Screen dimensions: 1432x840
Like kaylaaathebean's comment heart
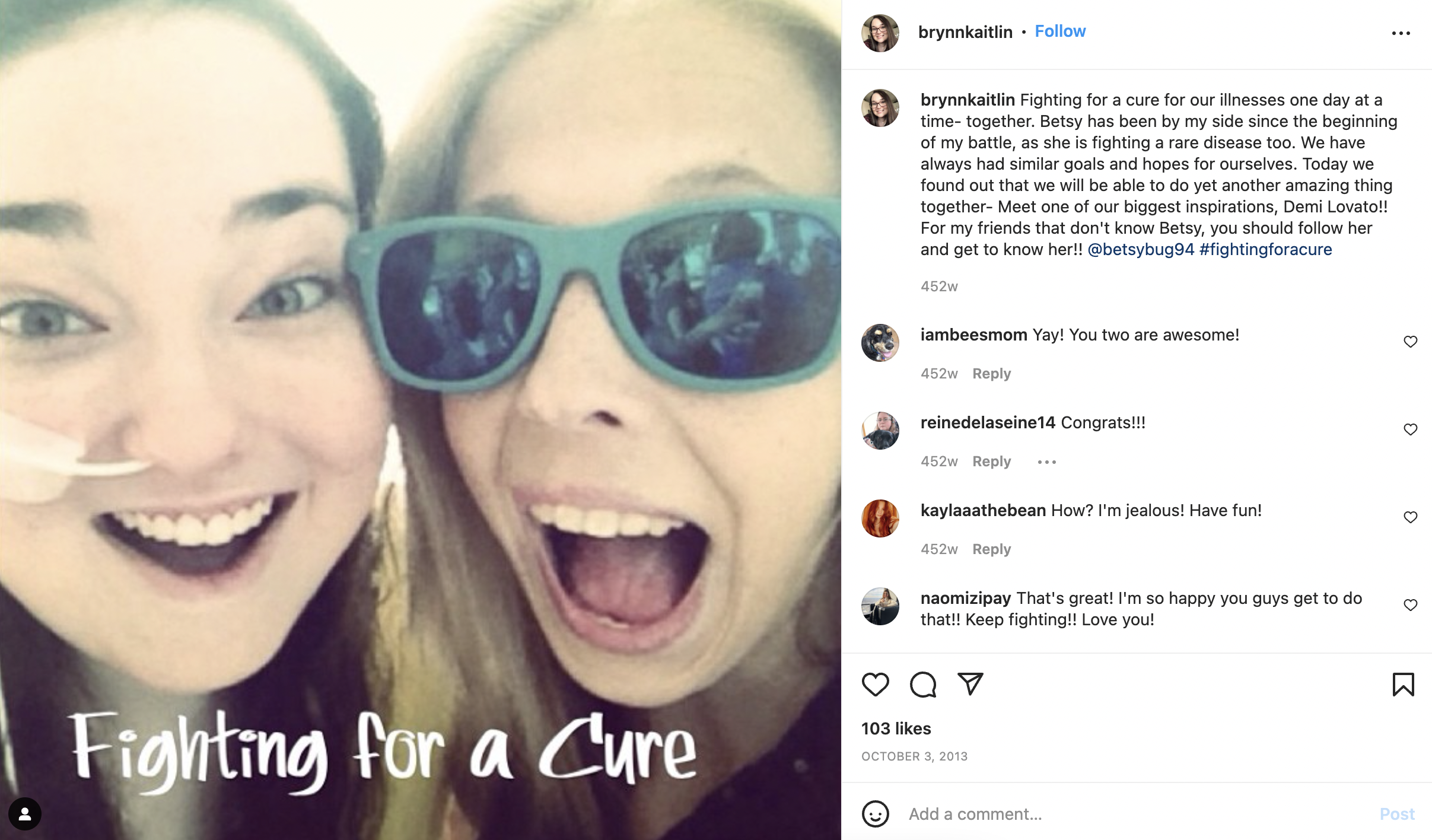[x=1411, y=517]
